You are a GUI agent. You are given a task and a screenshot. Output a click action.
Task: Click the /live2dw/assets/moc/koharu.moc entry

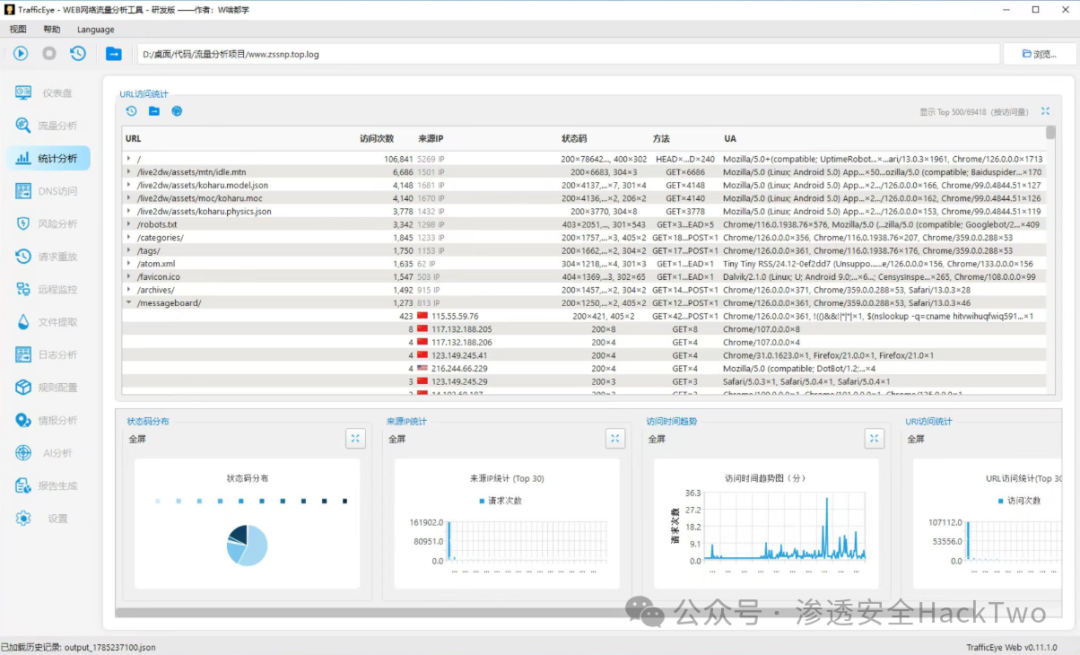tap(200, 198)
